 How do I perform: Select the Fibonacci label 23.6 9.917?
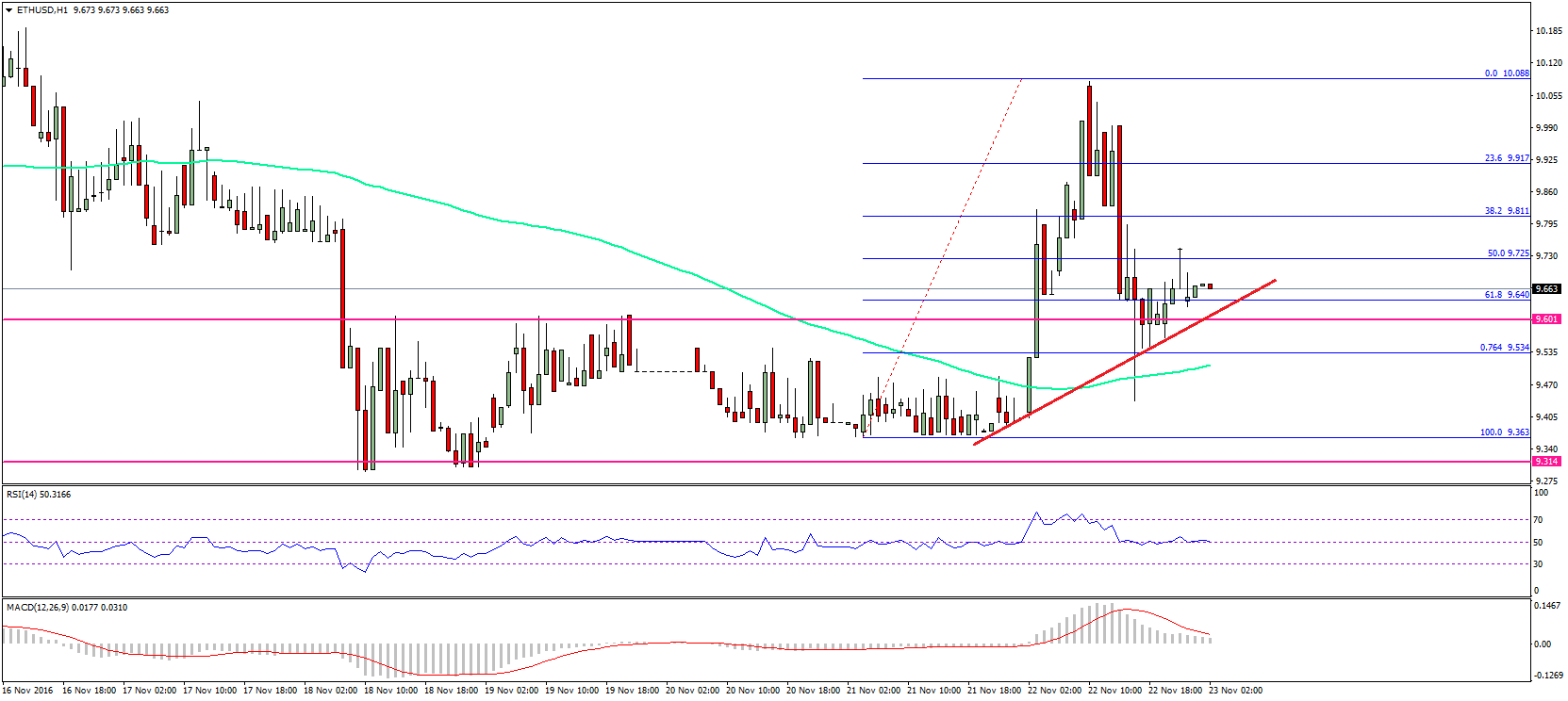(1507, 158)
